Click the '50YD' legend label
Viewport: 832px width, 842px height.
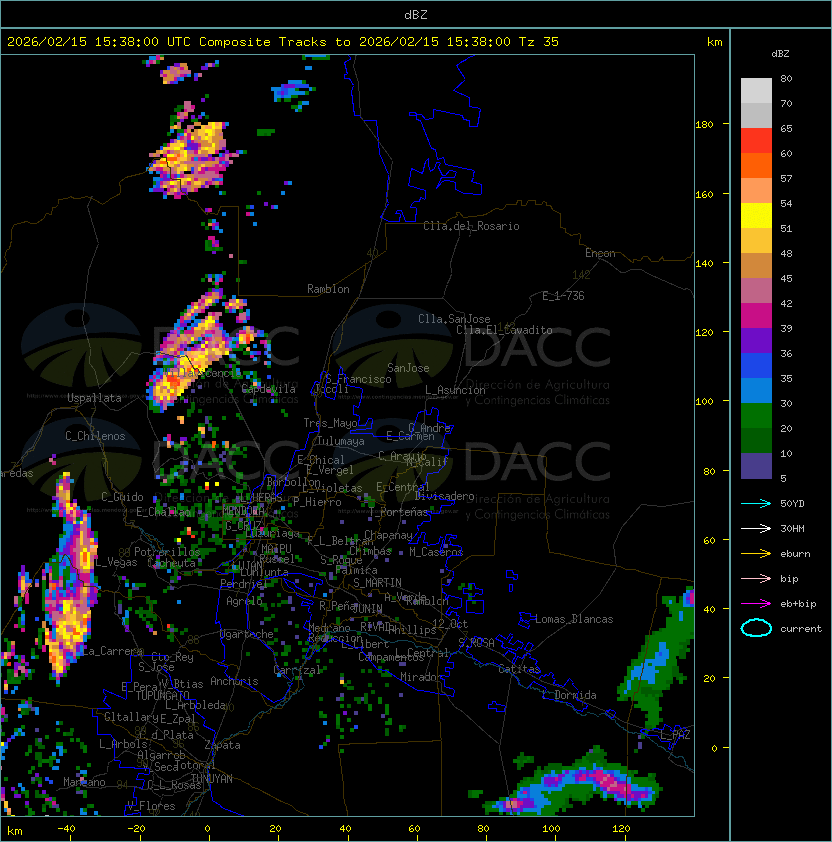click(792, 503)
